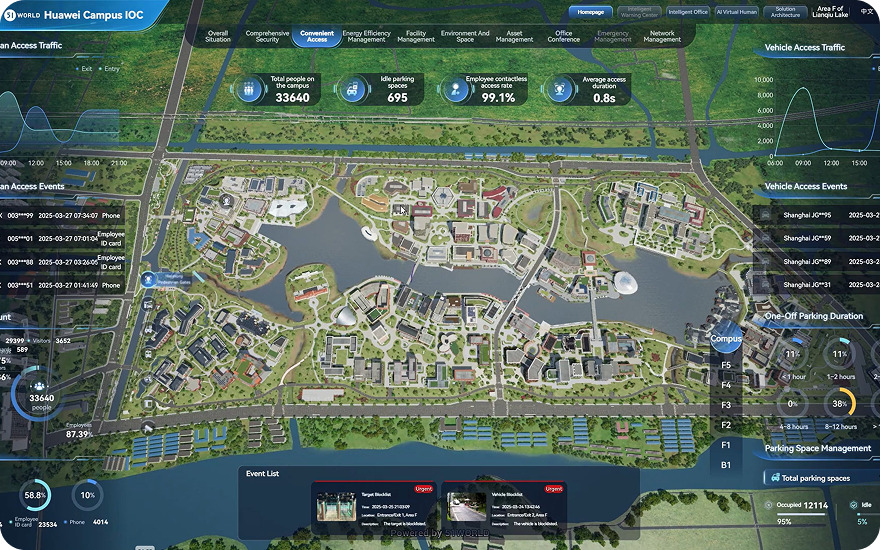The height and width of the screenshot is (550, 880).
Task: Click the Idle parking indicator icon
Action: pos(853,505)
